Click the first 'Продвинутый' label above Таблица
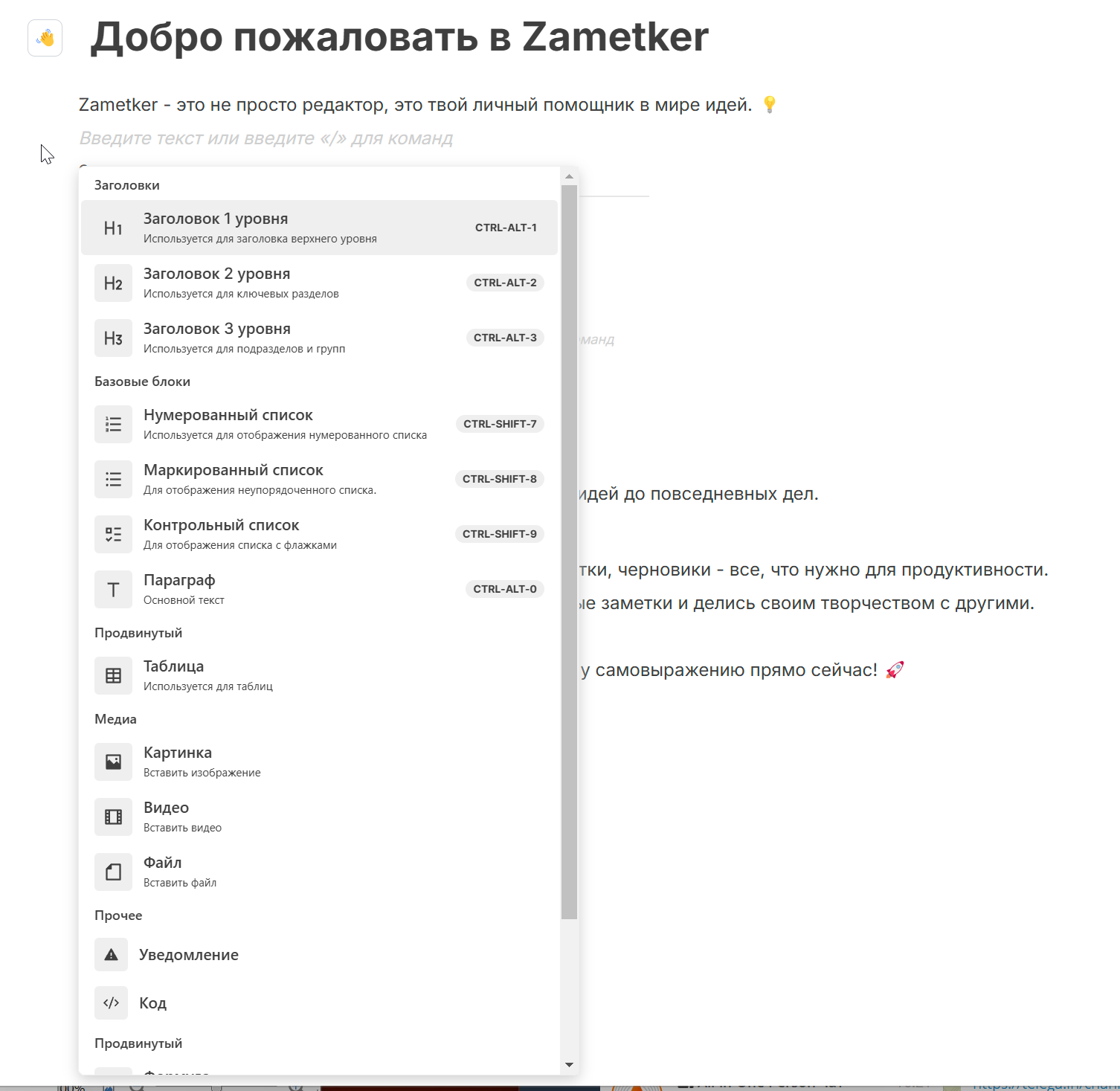 pyautogui.click(x=138, y=633)
